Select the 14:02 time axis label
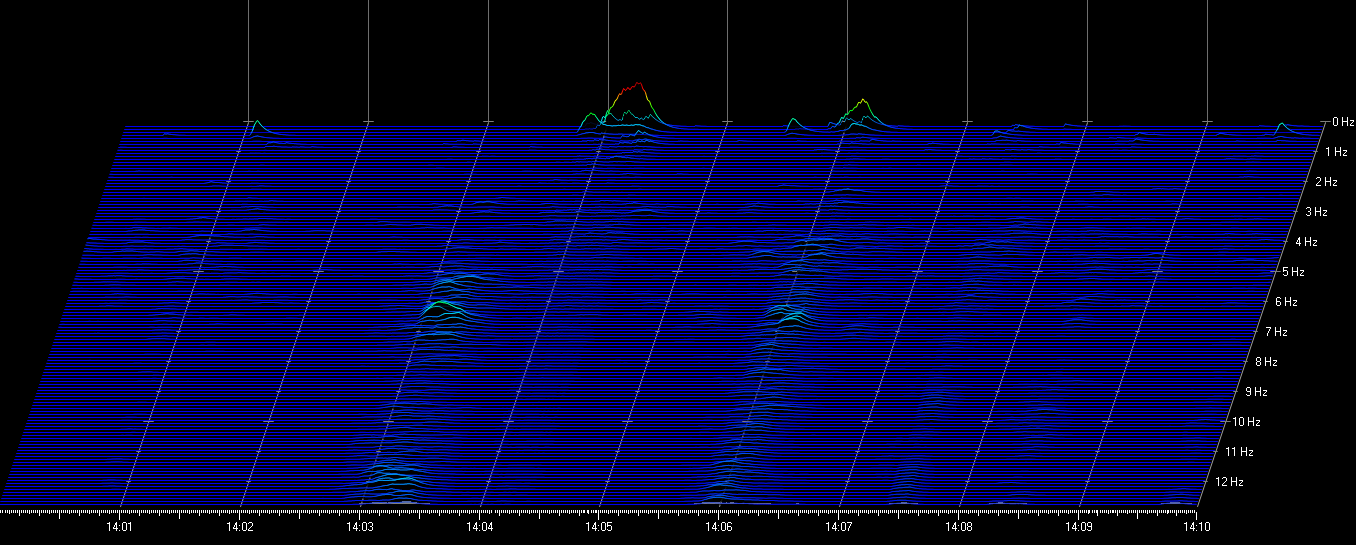This screenshot has height=545, width=1356. tap(240, 527)
